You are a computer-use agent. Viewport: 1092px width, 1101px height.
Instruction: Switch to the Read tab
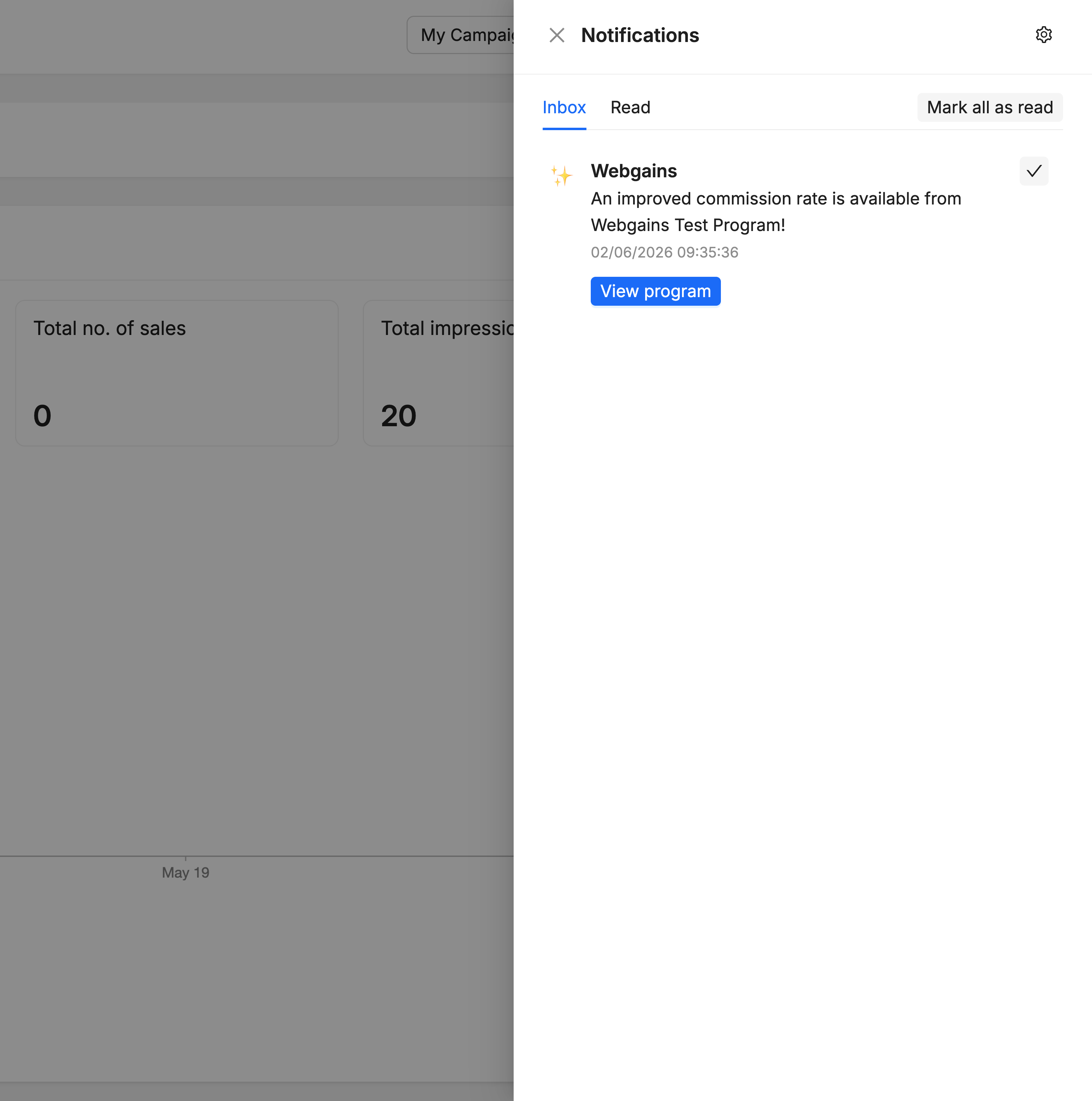pyautogui.click(x=630, y=107)
